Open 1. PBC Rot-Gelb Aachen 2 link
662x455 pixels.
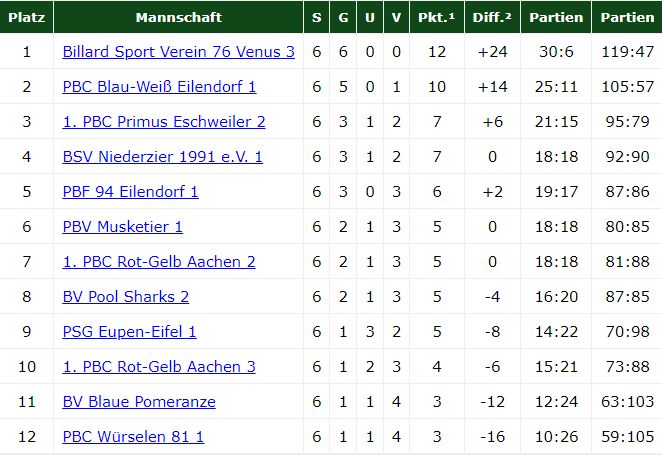[159, 262]
